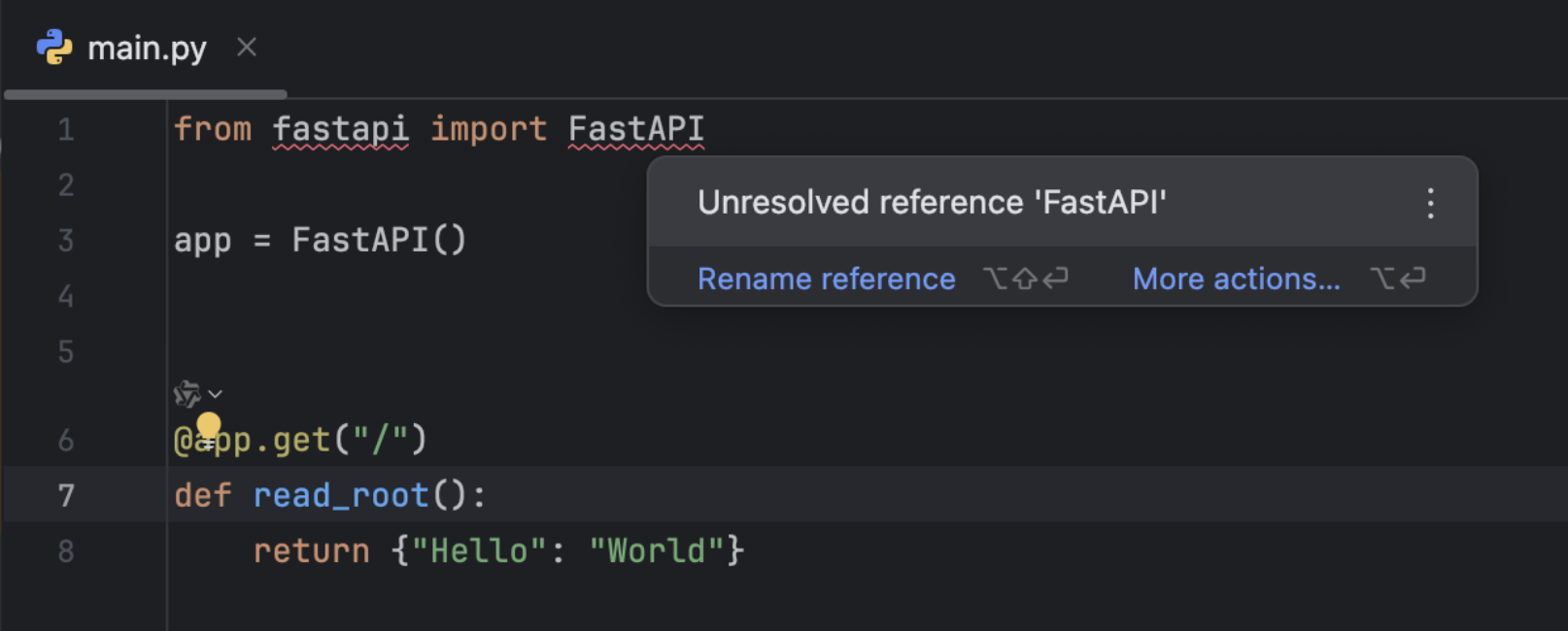1568x631 pixels.
Task: Select the main.py editor tab
Action: point(147,48)
